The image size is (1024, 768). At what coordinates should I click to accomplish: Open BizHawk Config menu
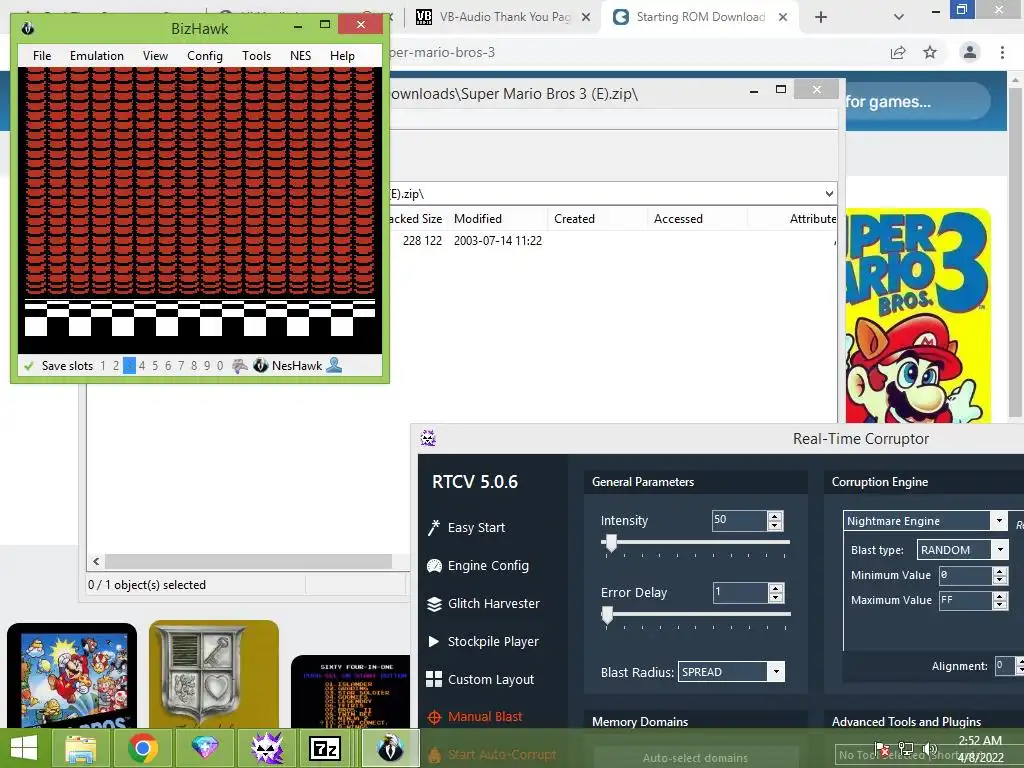(x=204, y=56)
